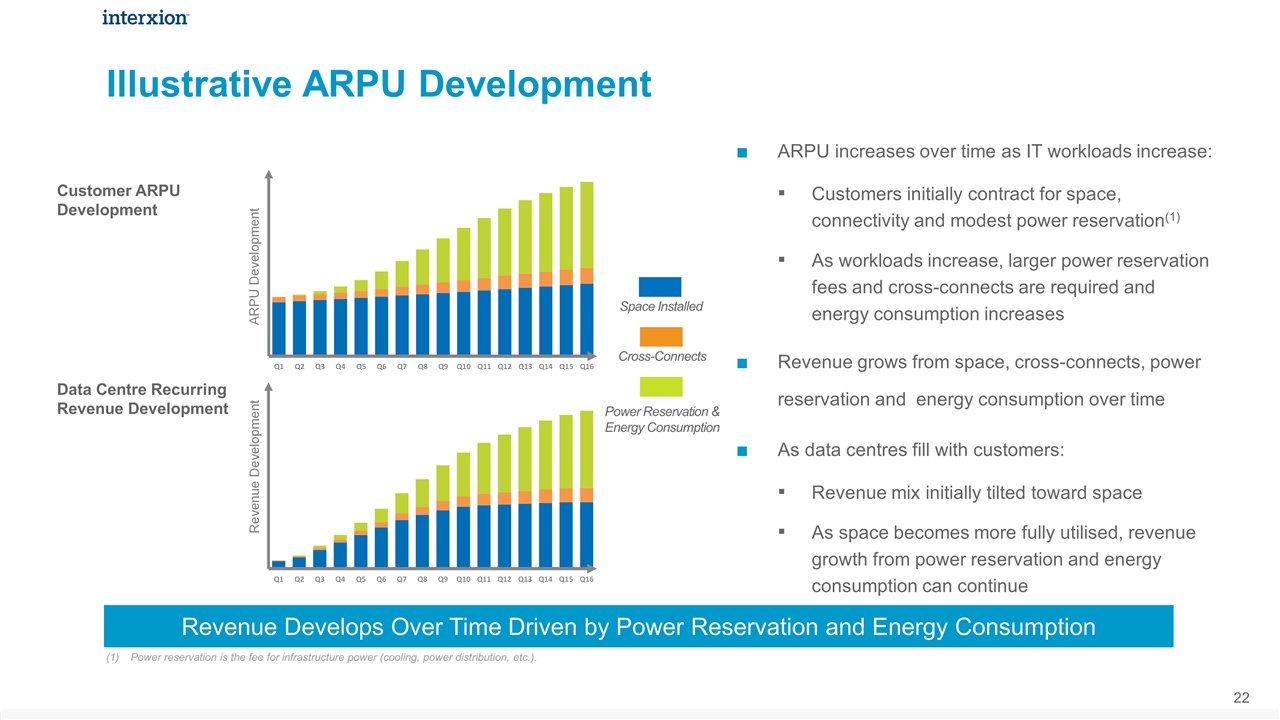The image size is (1280, 720).
Task: Click 'ARPU increases over time' bullet
Action: [x=995, y=152]
